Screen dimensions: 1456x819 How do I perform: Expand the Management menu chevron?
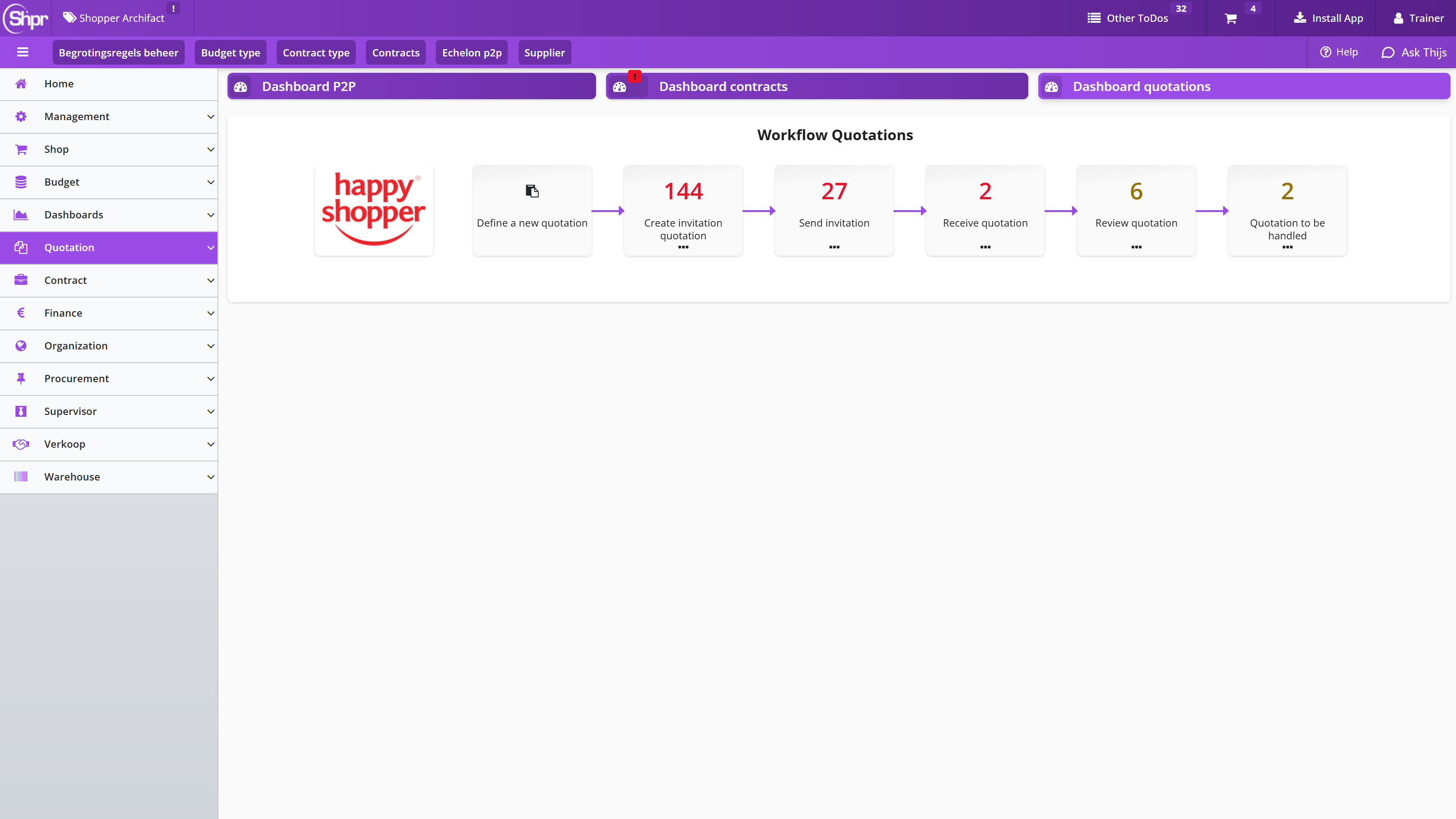click(211, 116)
